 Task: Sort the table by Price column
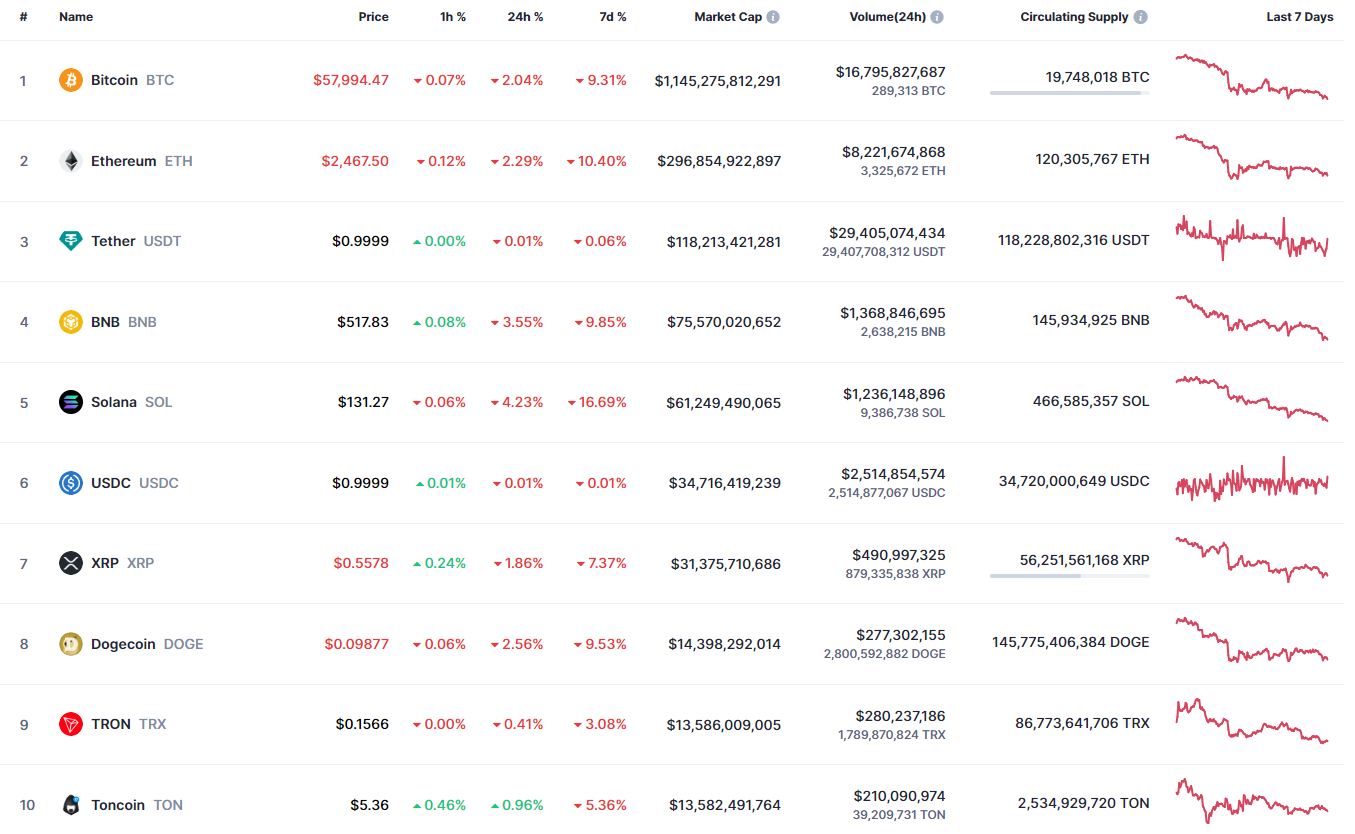click(x=373, y=17)
